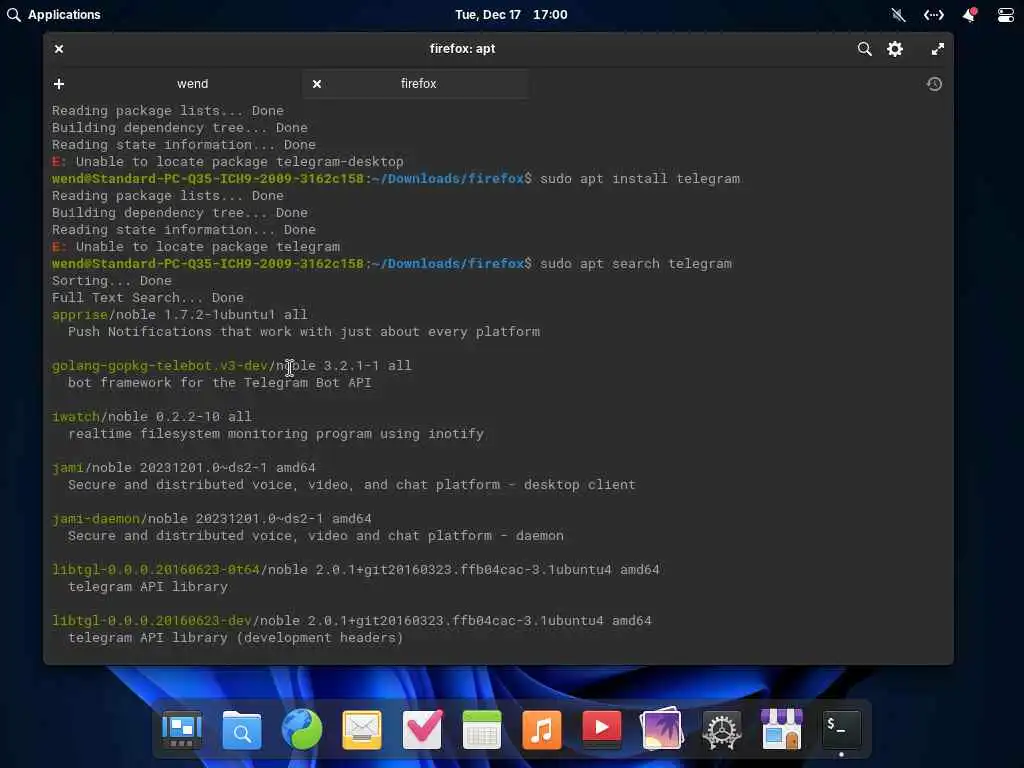The width and height of the screenshot is (1024, 768).
Task: Open AppCenter from the dock
Action: coord(782,729)
